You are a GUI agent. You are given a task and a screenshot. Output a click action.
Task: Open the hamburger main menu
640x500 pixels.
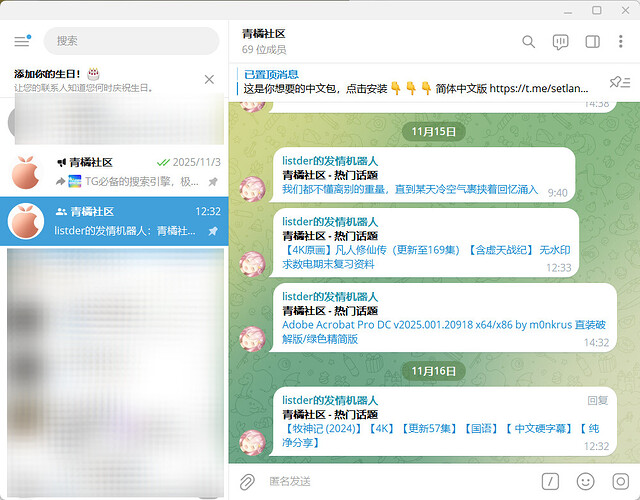(22, 41)
